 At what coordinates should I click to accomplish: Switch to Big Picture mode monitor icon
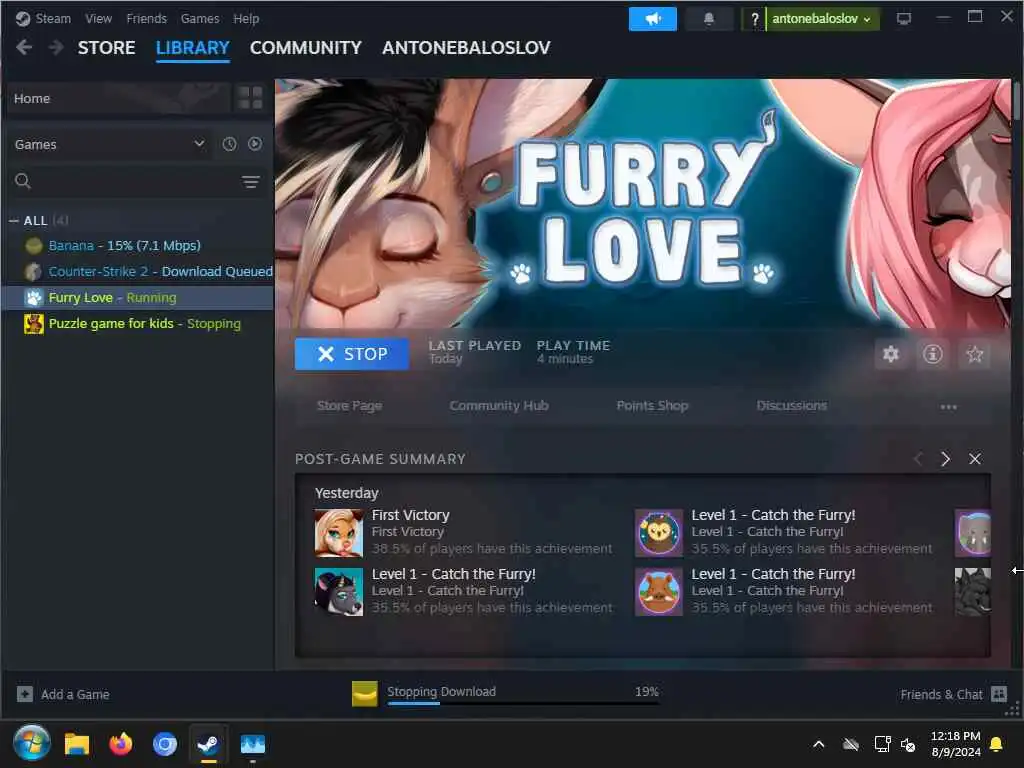click(904, 19)
